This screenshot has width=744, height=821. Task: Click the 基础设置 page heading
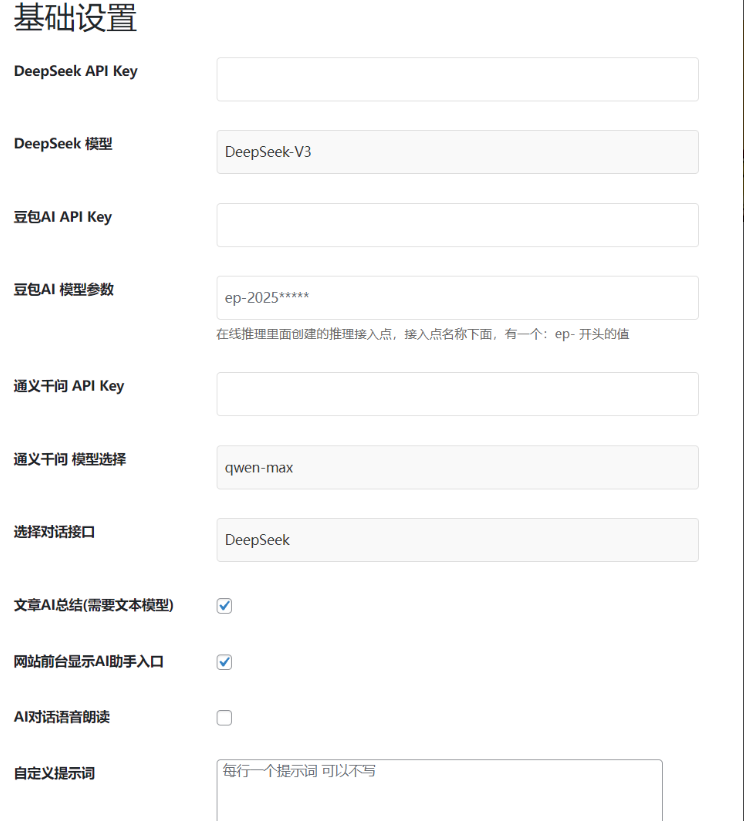pyautogui.click(x=75, y=17)
